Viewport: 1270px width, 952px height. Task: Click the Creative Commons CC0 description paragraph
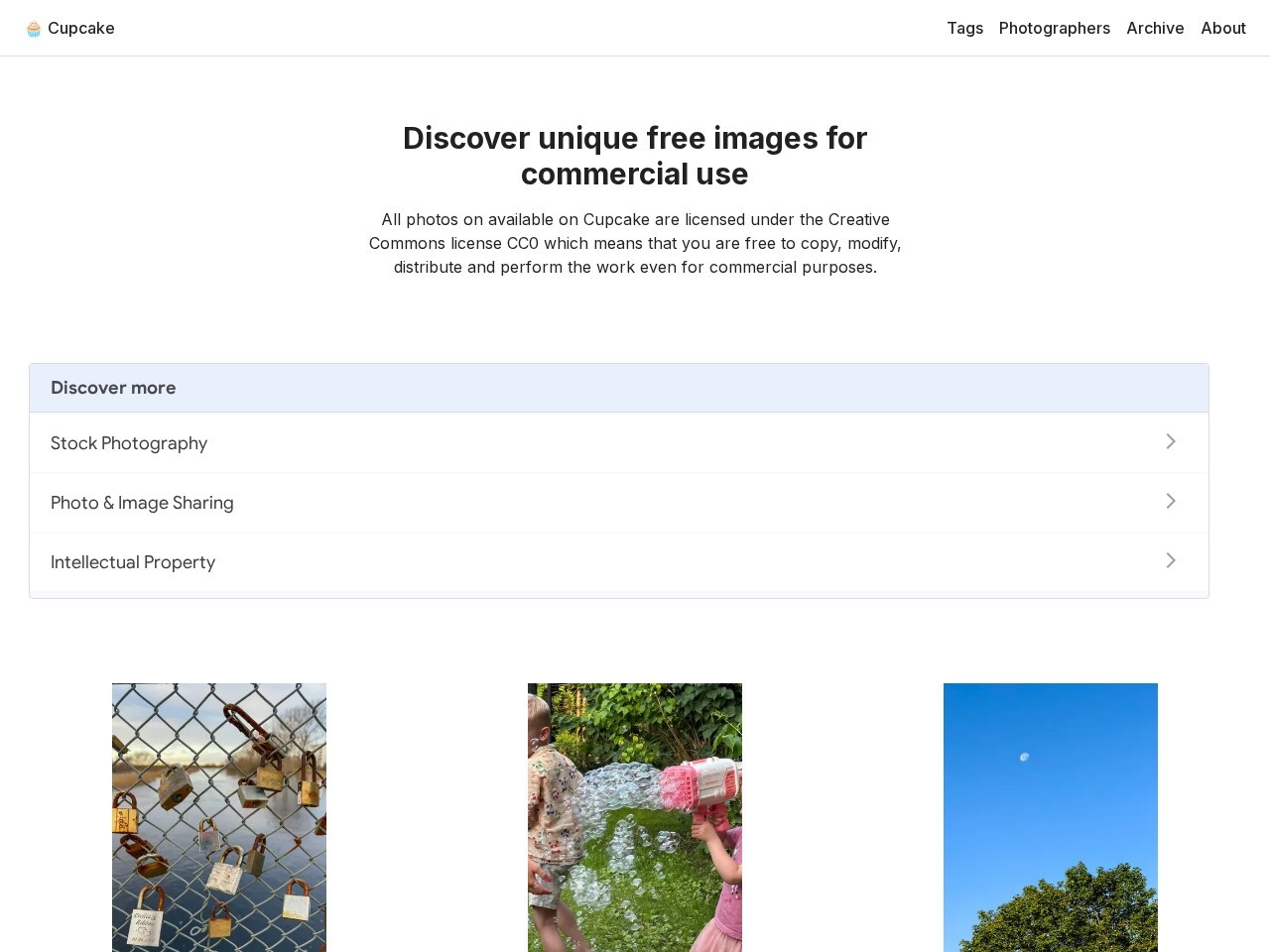635,243
